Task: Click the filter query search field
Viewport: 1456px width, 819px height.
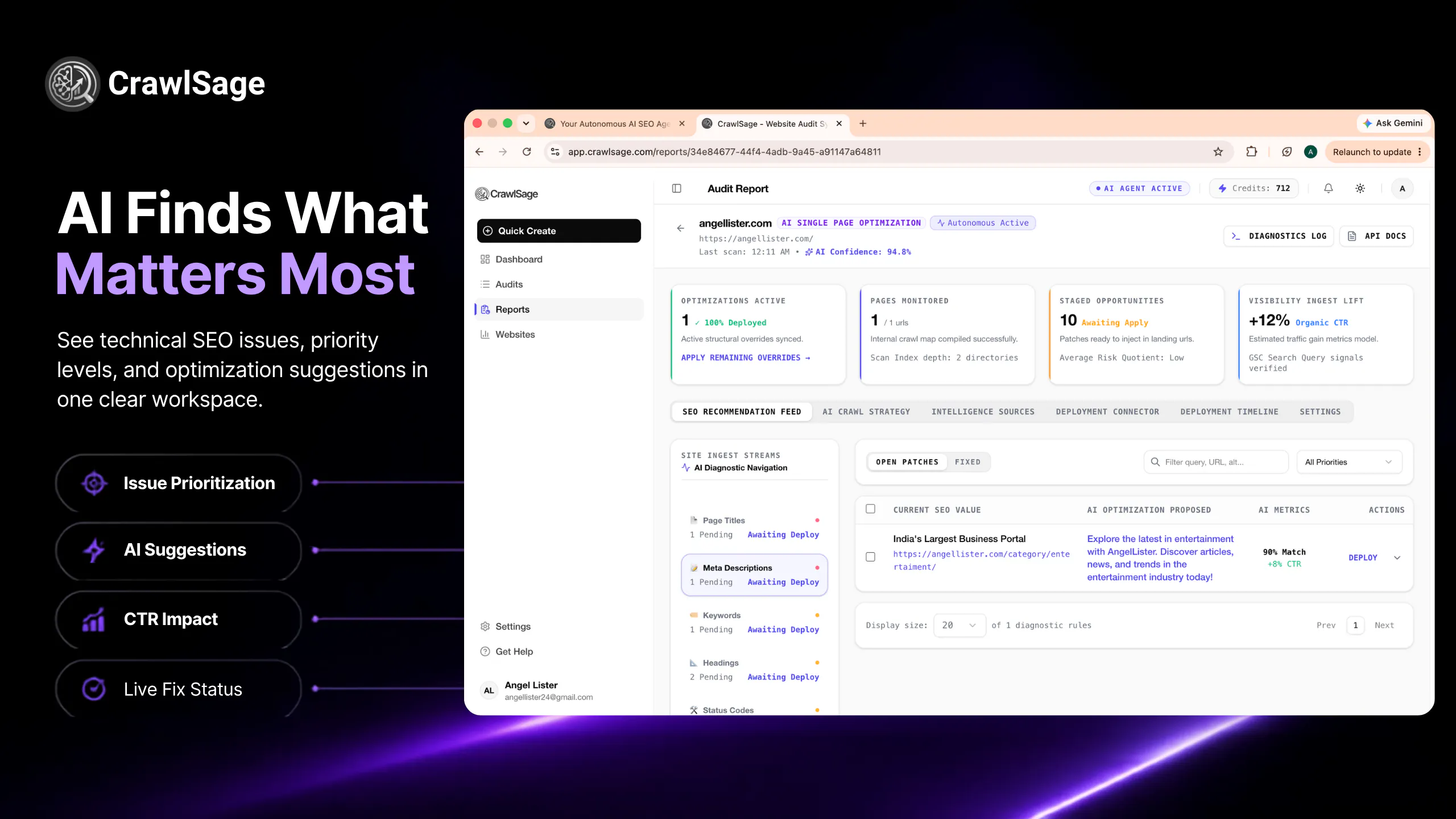Action: click(1216, 462)
